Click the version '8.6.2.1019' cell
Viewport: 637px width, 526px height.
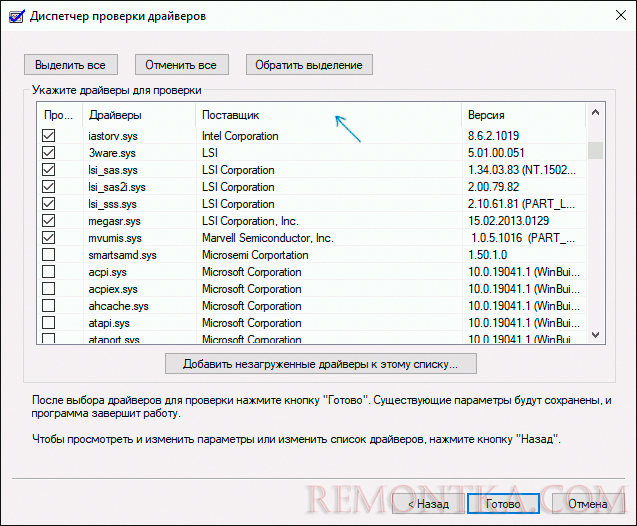tap(494, 136)
